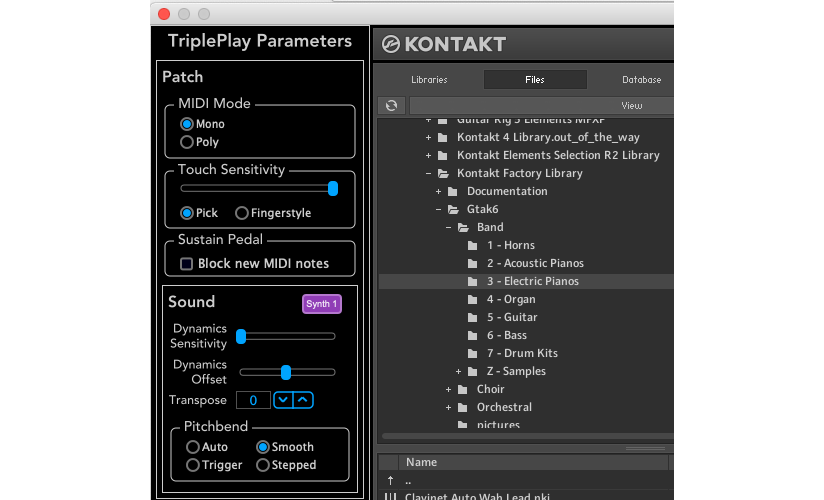Enable Block new MIDI notes checkbox
Screen dimensions: 824x500
pyautogui.click(x=186, y=264)
